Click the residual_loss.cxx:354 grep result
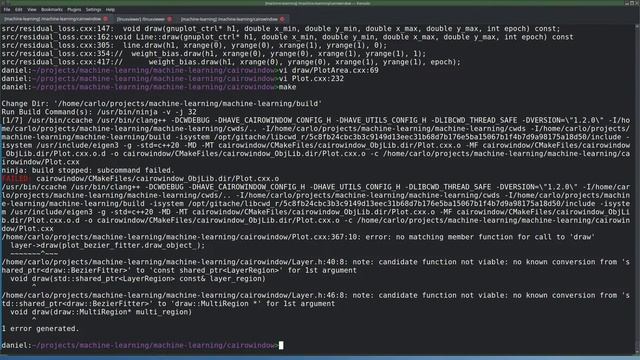The width and height of the screenshot is (640, 360). coord(213,53)
